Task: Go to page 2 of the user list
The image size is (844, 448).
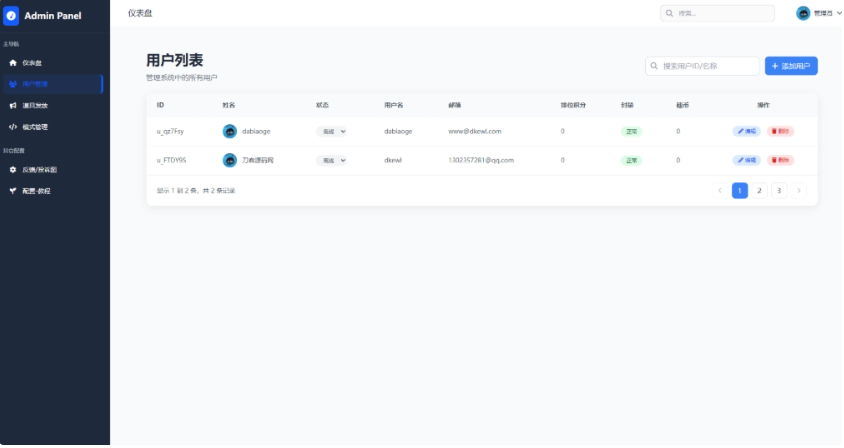Action: tap(759, 190)
